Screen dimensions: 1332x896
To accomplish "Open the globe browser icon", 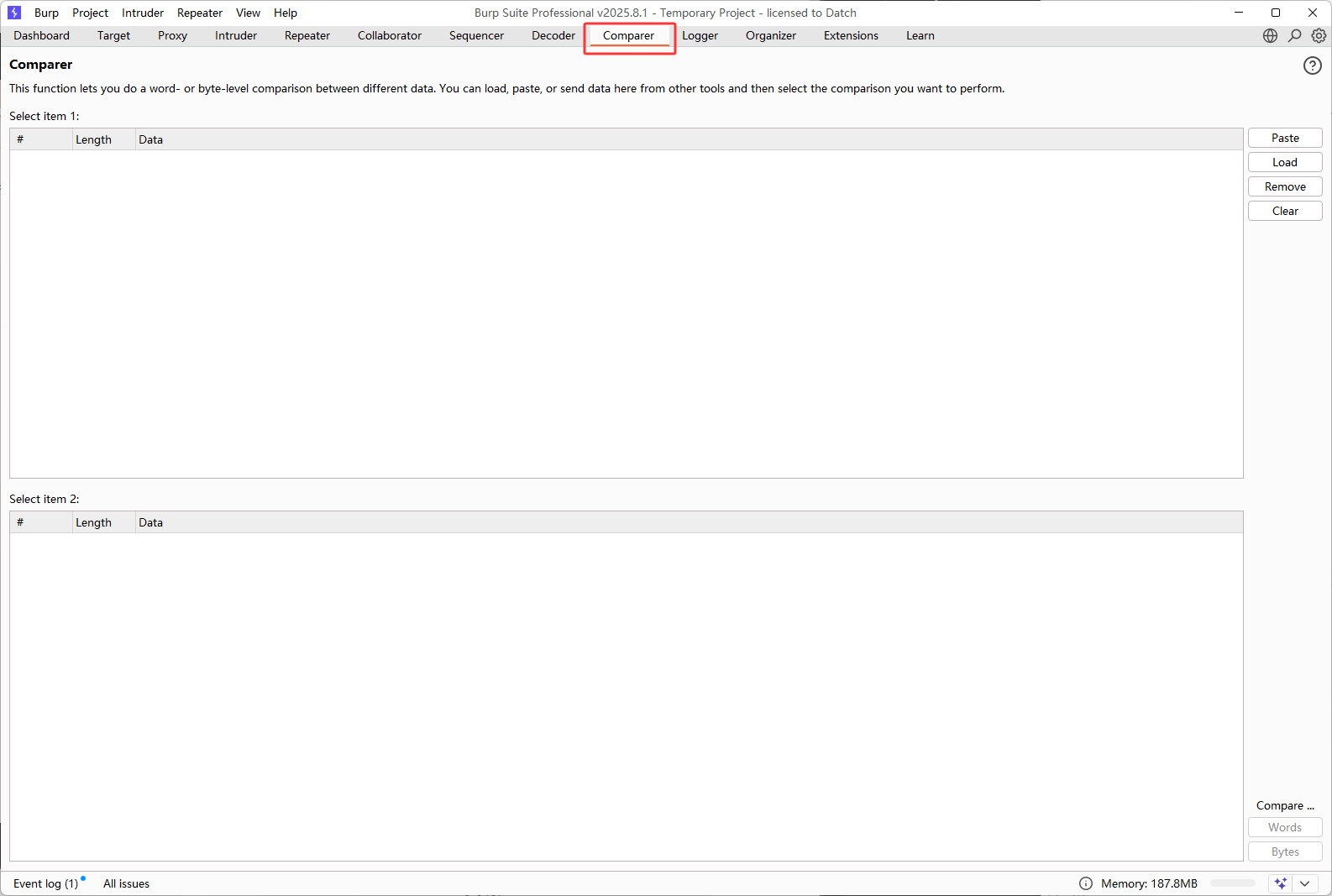I will pyautogui.click(x=1270, y=35).
